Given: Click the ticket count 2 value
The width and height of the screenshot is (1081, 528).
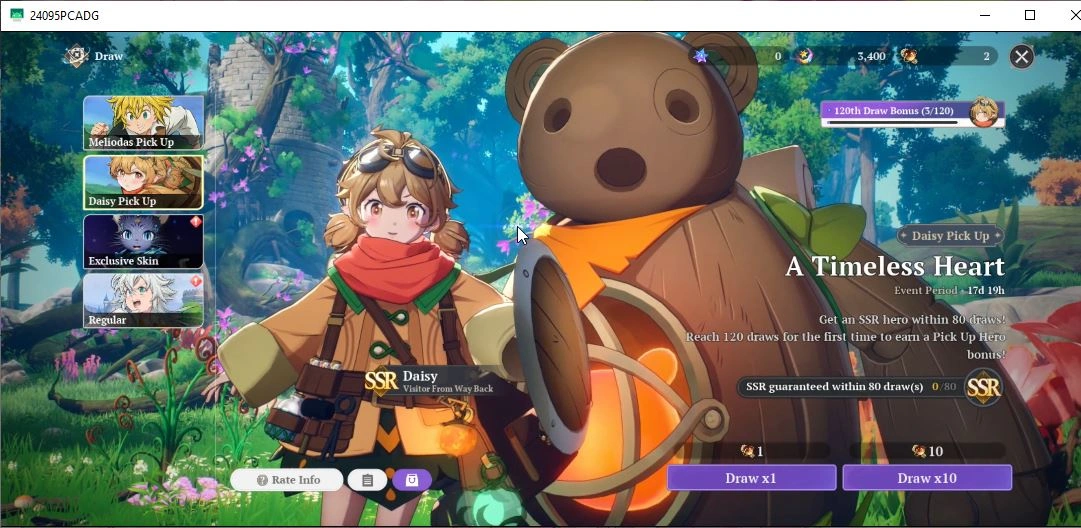Looking at the screenshot, I should (x=987, y=57).
